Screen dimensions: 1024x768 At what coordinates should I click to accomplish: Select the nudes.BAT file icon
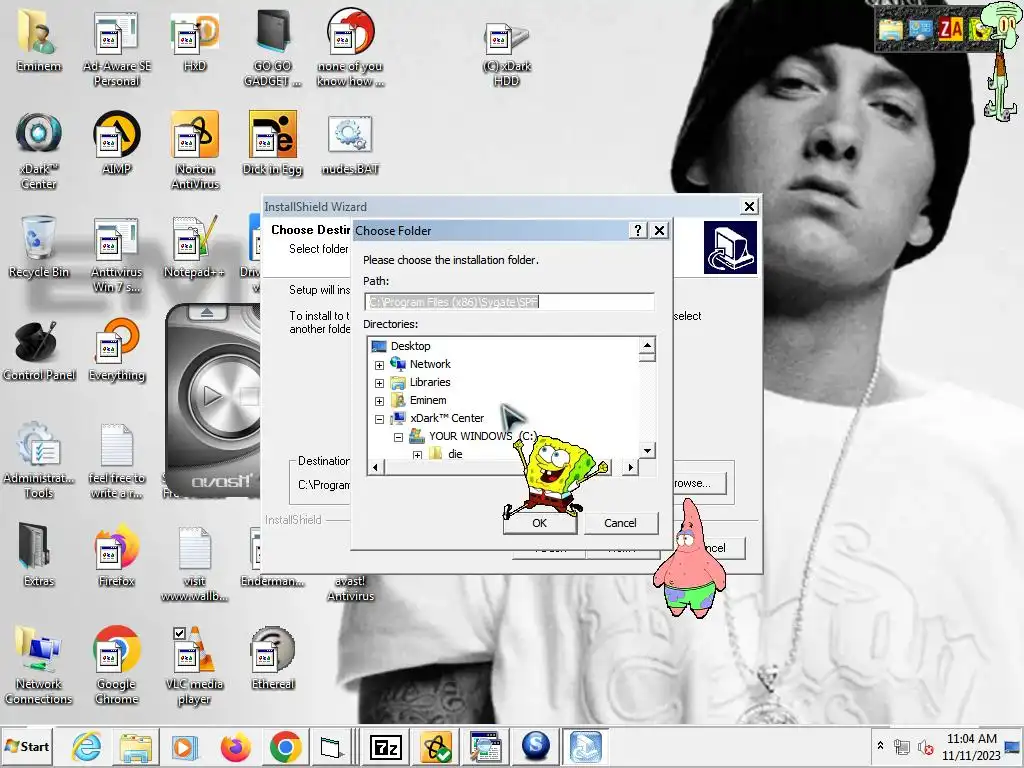click(351, 144)
